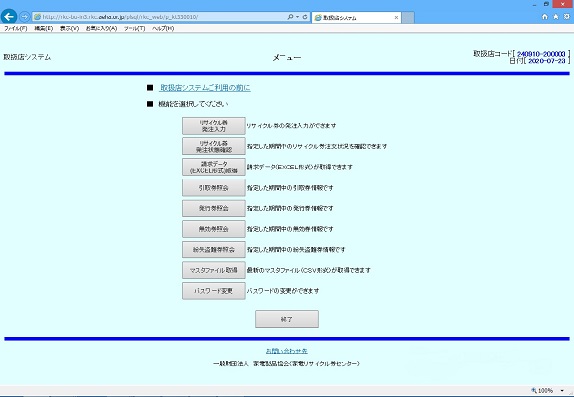Open the browser Tools gear icon
This screenshot has height=397, width=574.
567,17
